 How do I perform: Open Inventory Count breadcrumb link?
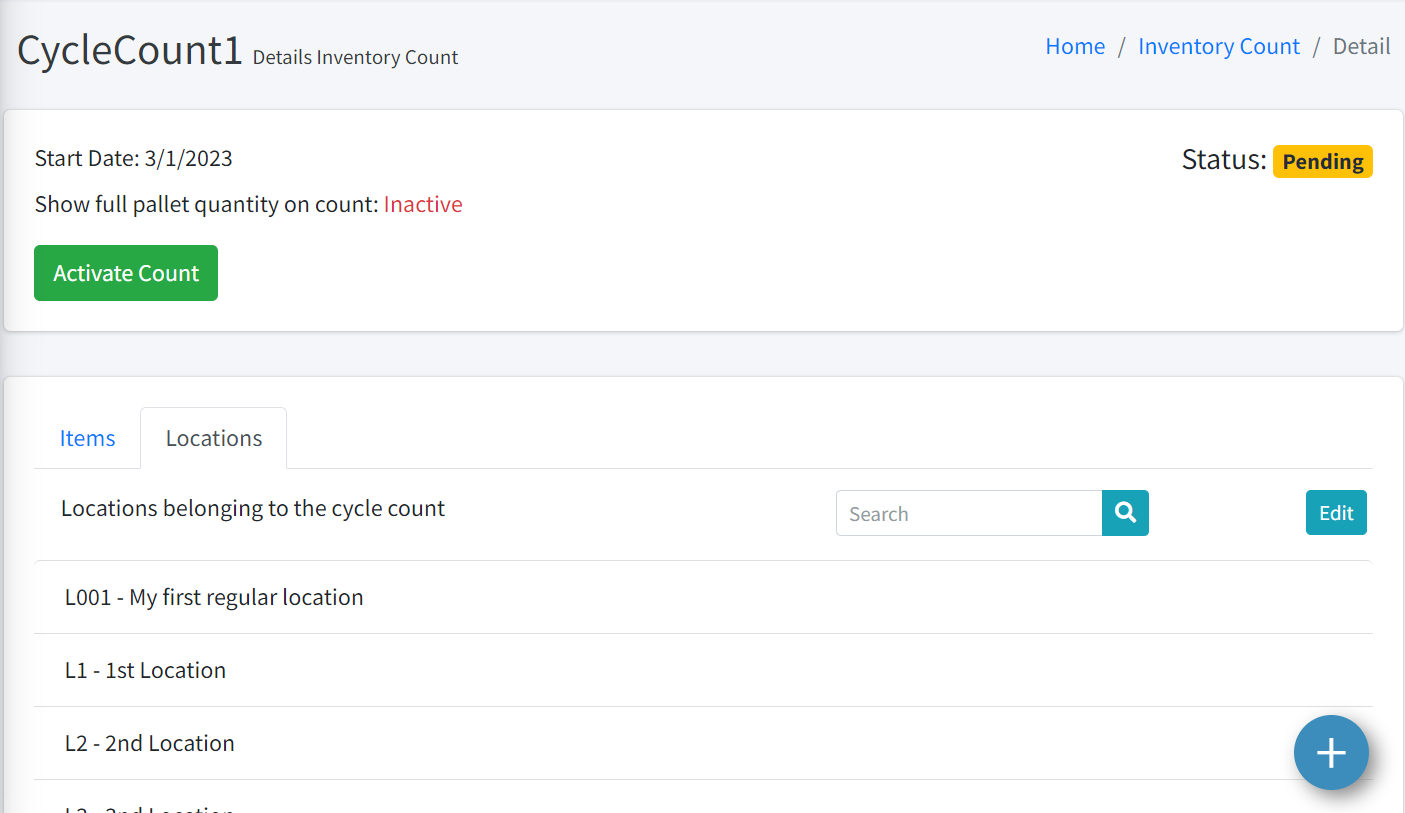pyautogui.click(x=1218, y=46)
